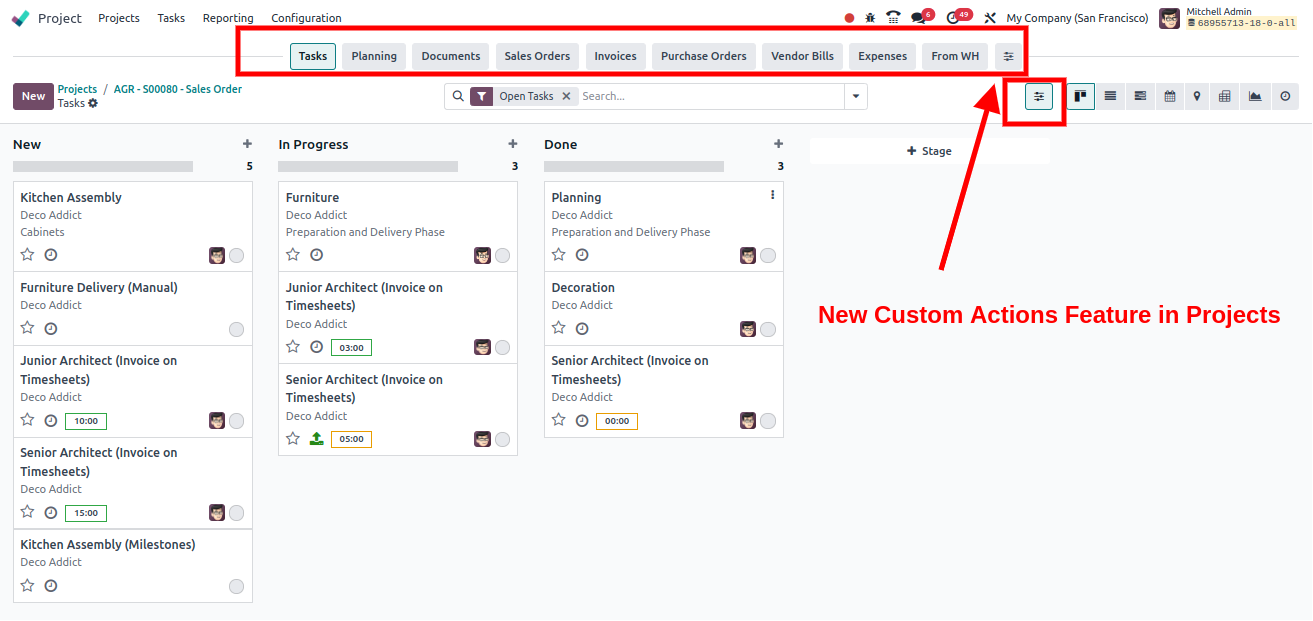Open the Reporting menu
This screenshot has width=1313, height=621.
tap(228, 18)
